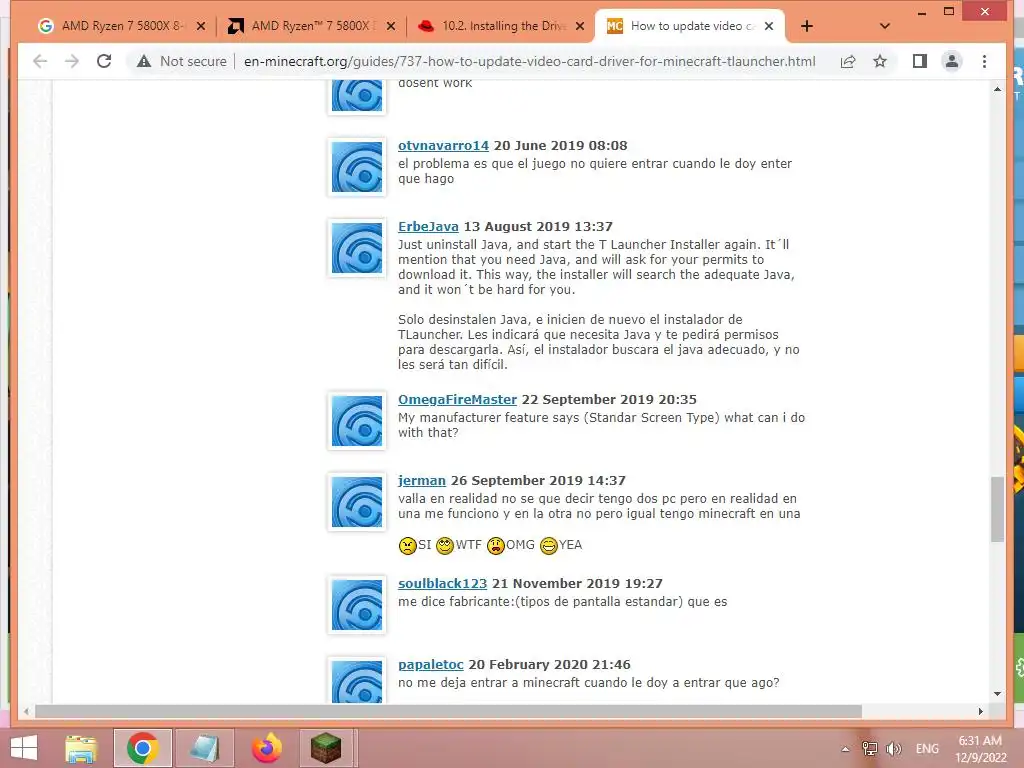Click OmegaFireMaster's avatar image

click(x=357, y=421)
